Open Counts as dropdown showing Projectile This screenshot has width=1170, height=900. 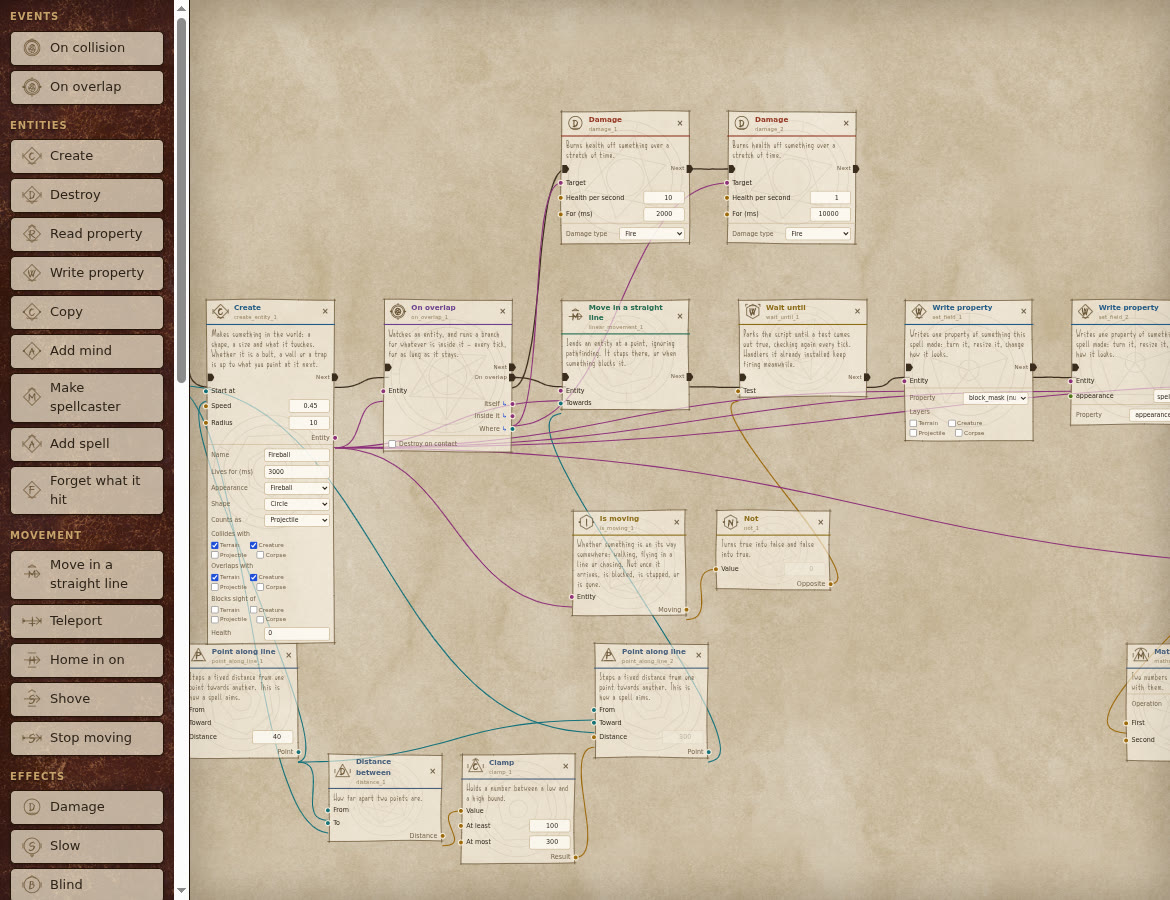(x=297, y=520)
